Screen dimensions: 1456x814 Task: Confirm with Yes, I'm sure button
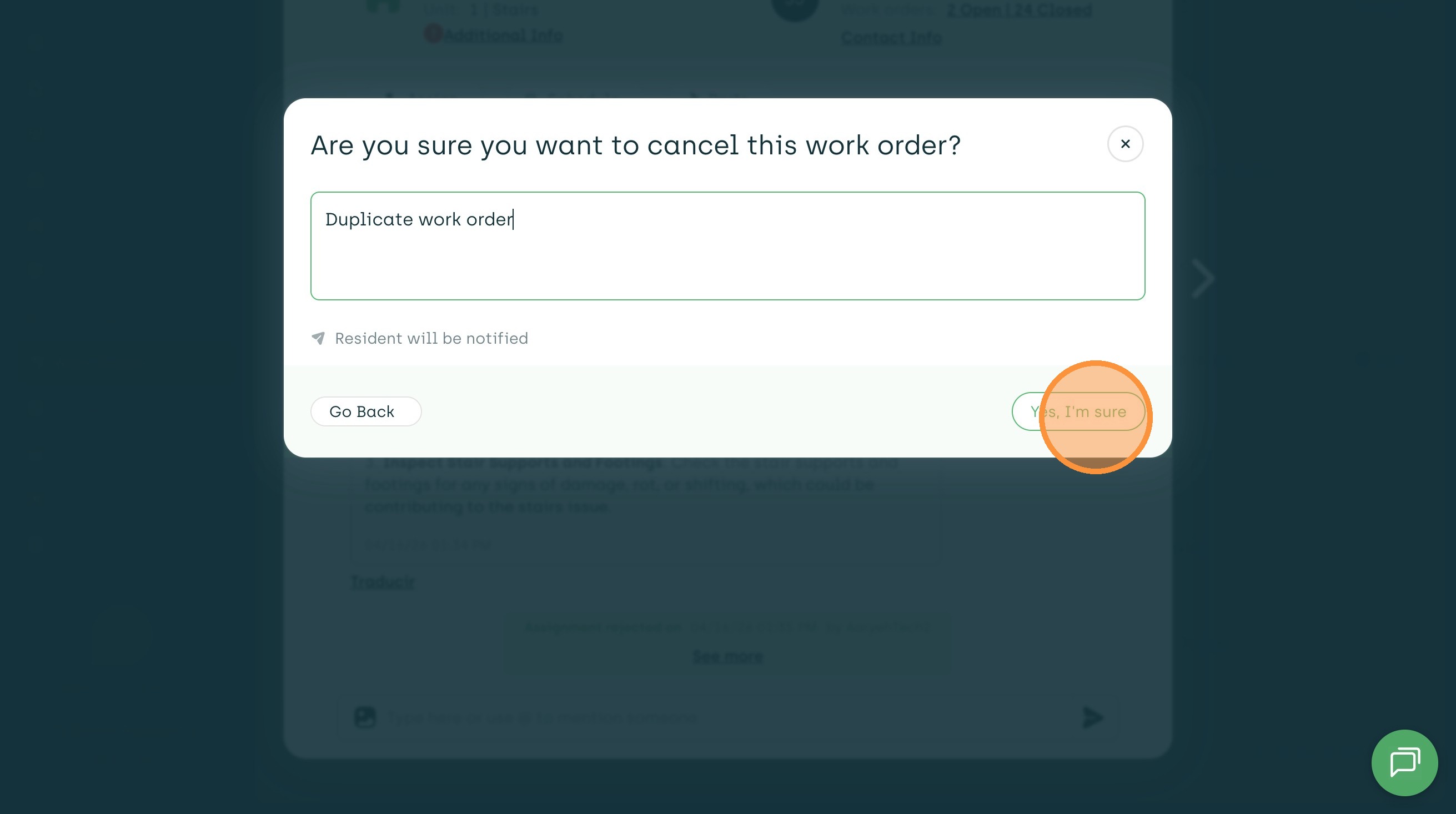(x=1078, y=411)
